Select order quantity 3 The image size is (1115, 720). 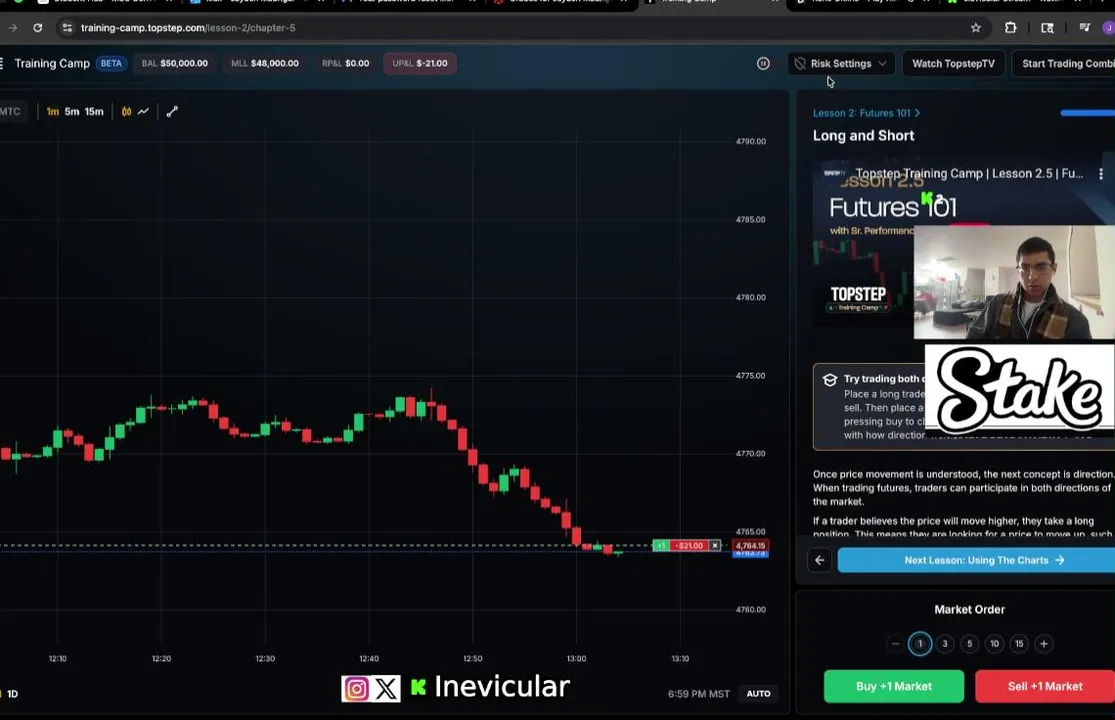pyautogui.click(x=945, y=644)
